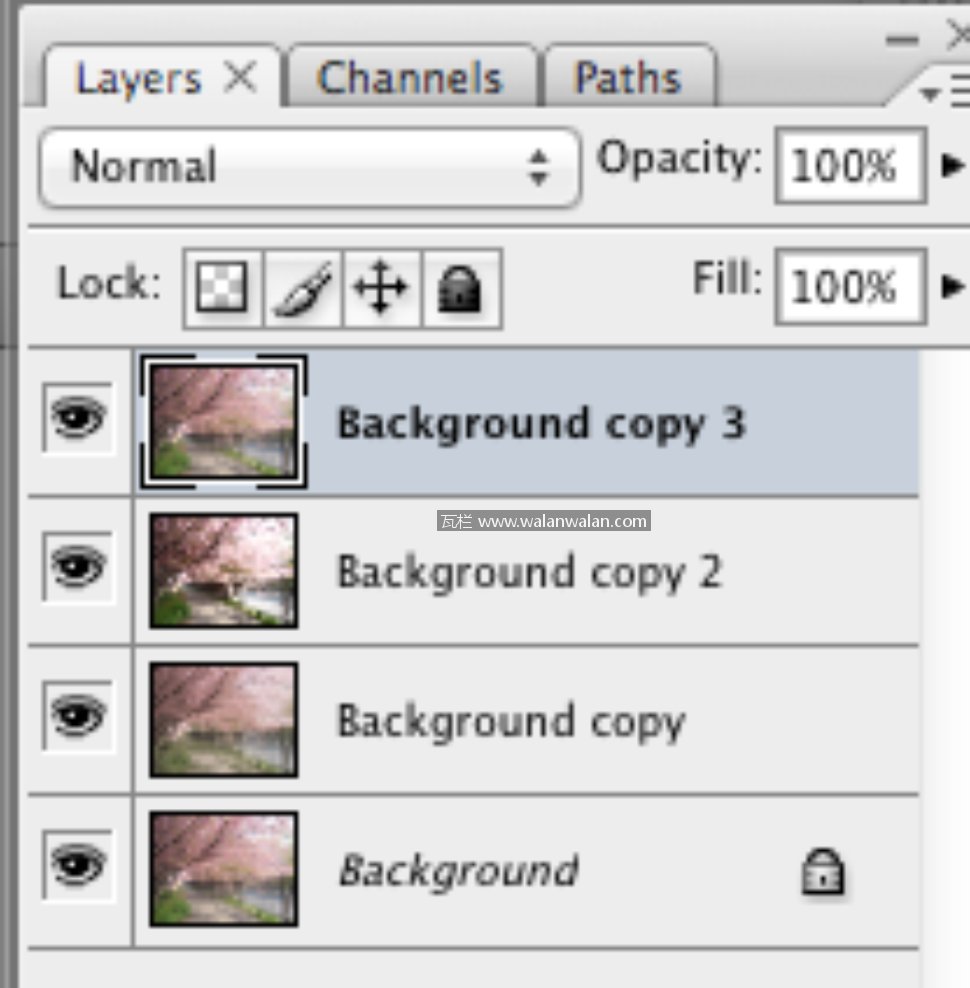
Task: Expand the Opacity slider arrow
Action: pyautogui.click(x=953, y=165)
